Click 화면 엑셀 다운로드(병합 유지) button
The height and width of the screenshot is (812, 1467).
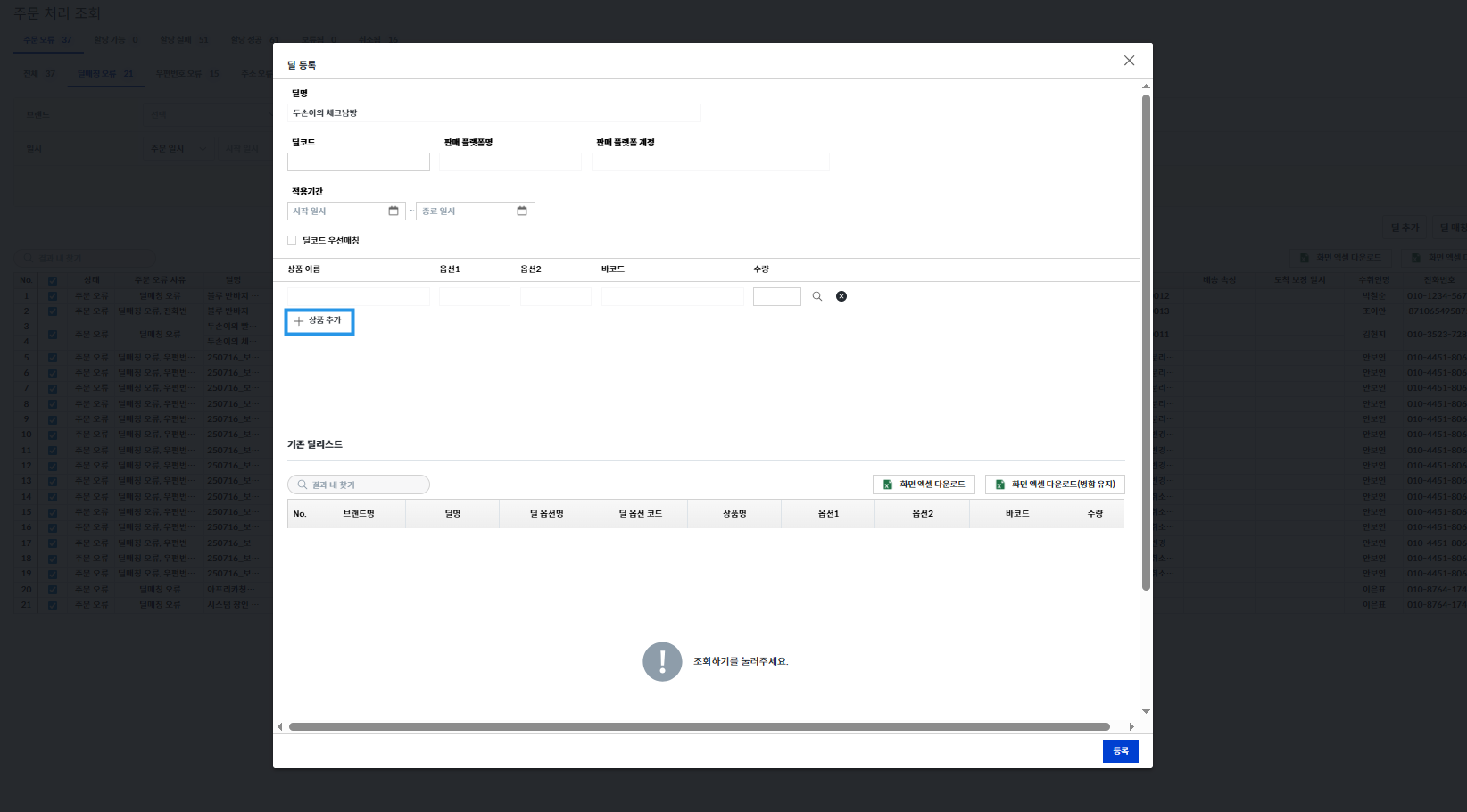[x=1055, y=485]
